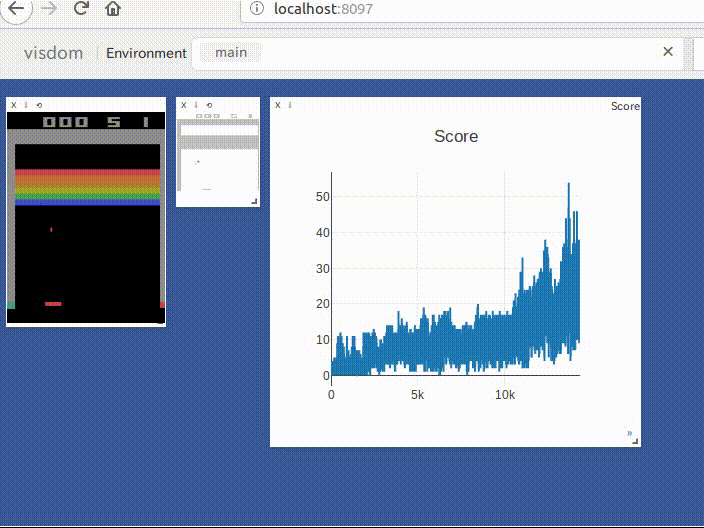The height and width of the screenshot is (528, 704).
Task: Select the main environment tag
Action: pyautogui.click(x=231, y=53)
